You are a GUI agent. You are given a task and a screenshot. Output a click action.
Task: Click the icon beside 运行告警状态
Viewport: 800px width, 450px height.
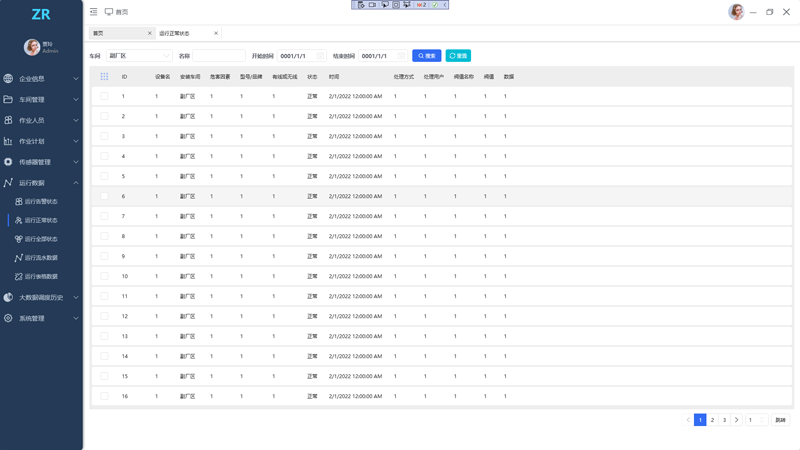tap(18, 202)
